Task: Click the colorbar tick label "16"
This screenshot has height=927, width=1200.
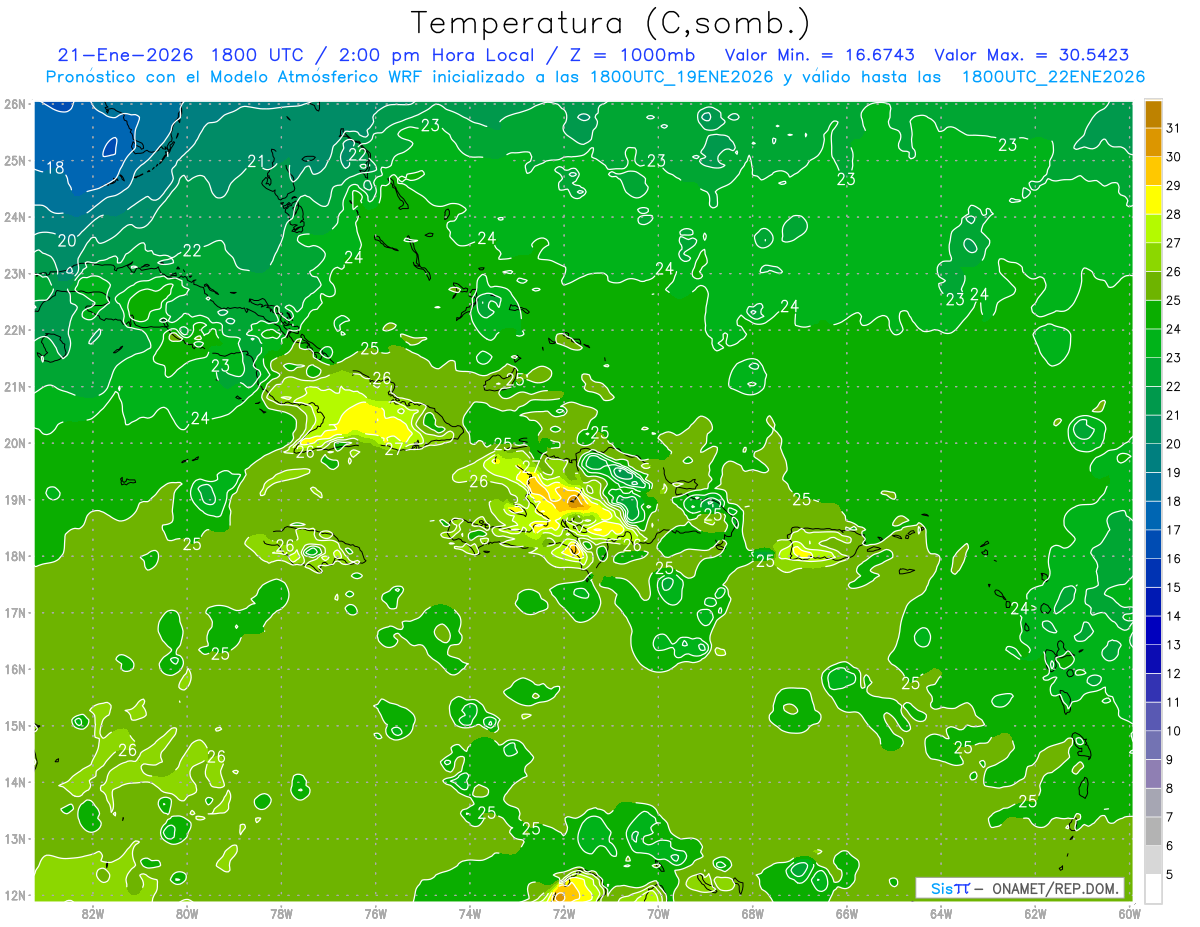Action: pos(1173,559)
